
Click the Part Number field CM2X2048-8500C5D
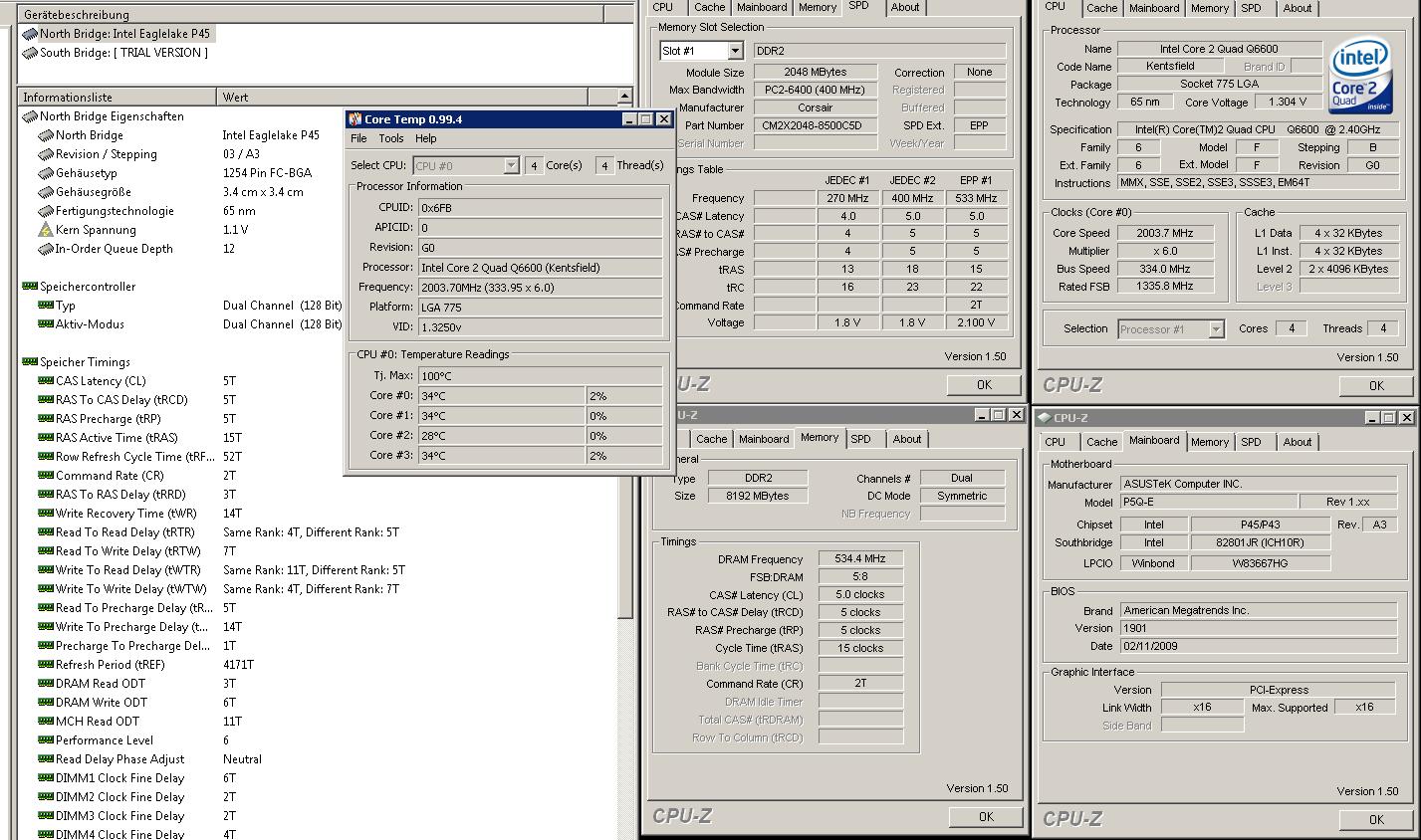[816, 125]
